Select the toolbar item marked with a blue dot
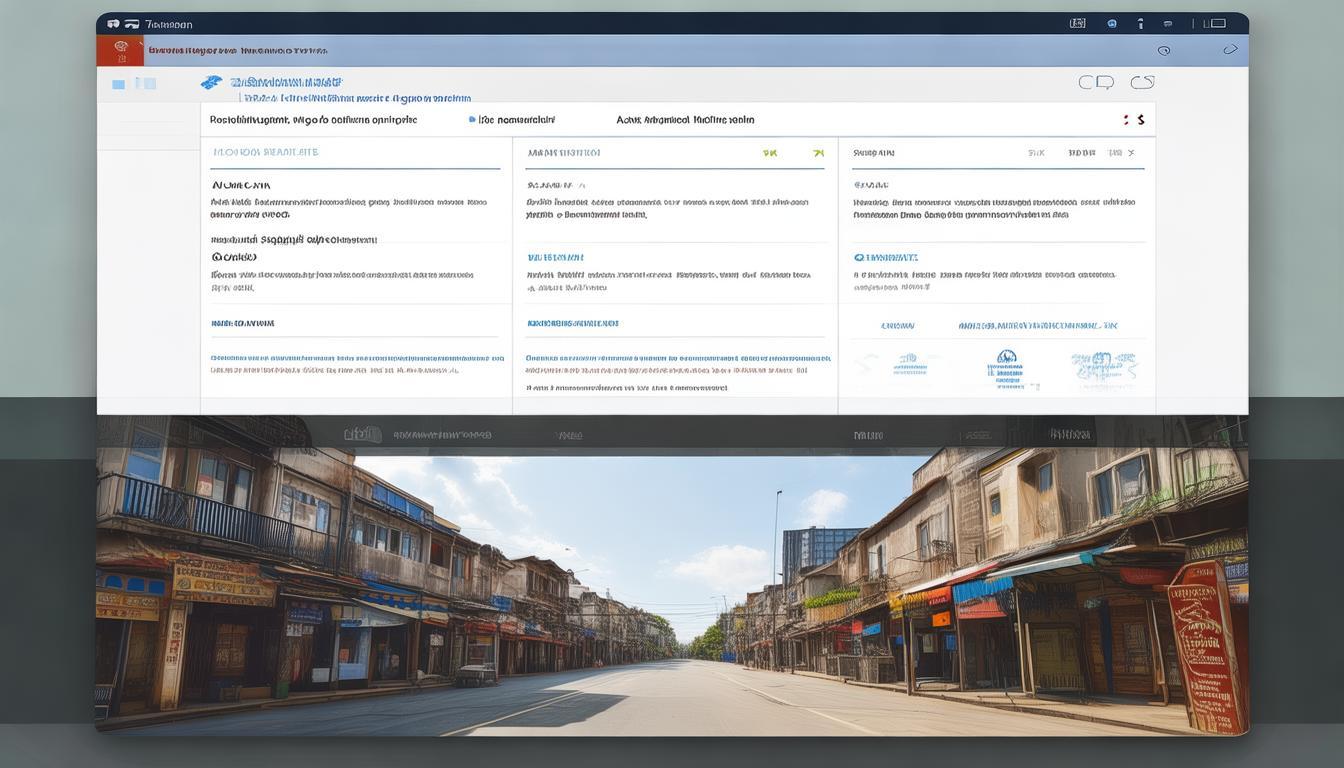Image resolution: width=1344 pixels, height=768 pixels. coord(511,120)
